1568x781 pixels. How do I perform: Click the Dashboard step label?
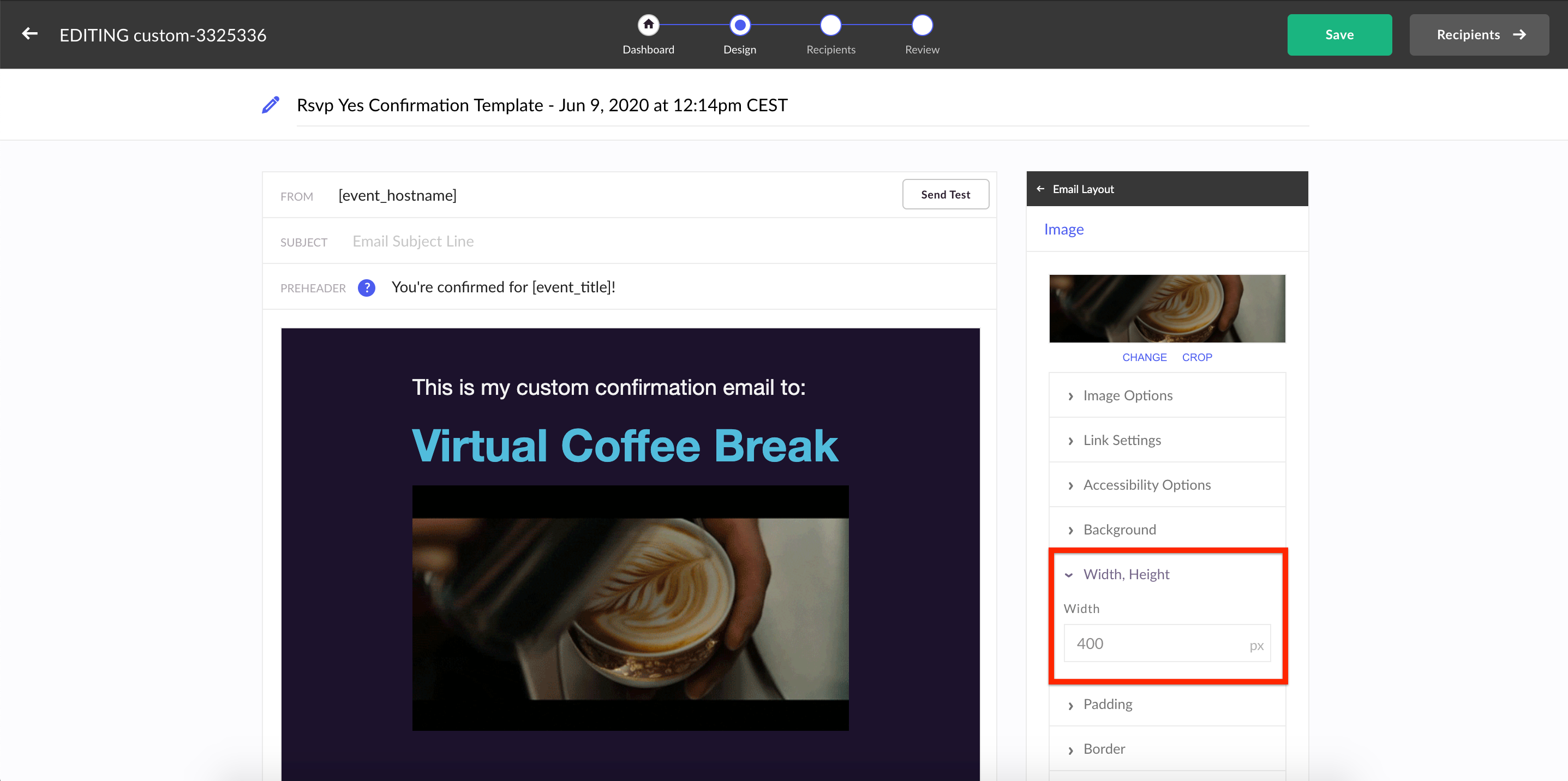pyautogui.click(x=648, y=50)
